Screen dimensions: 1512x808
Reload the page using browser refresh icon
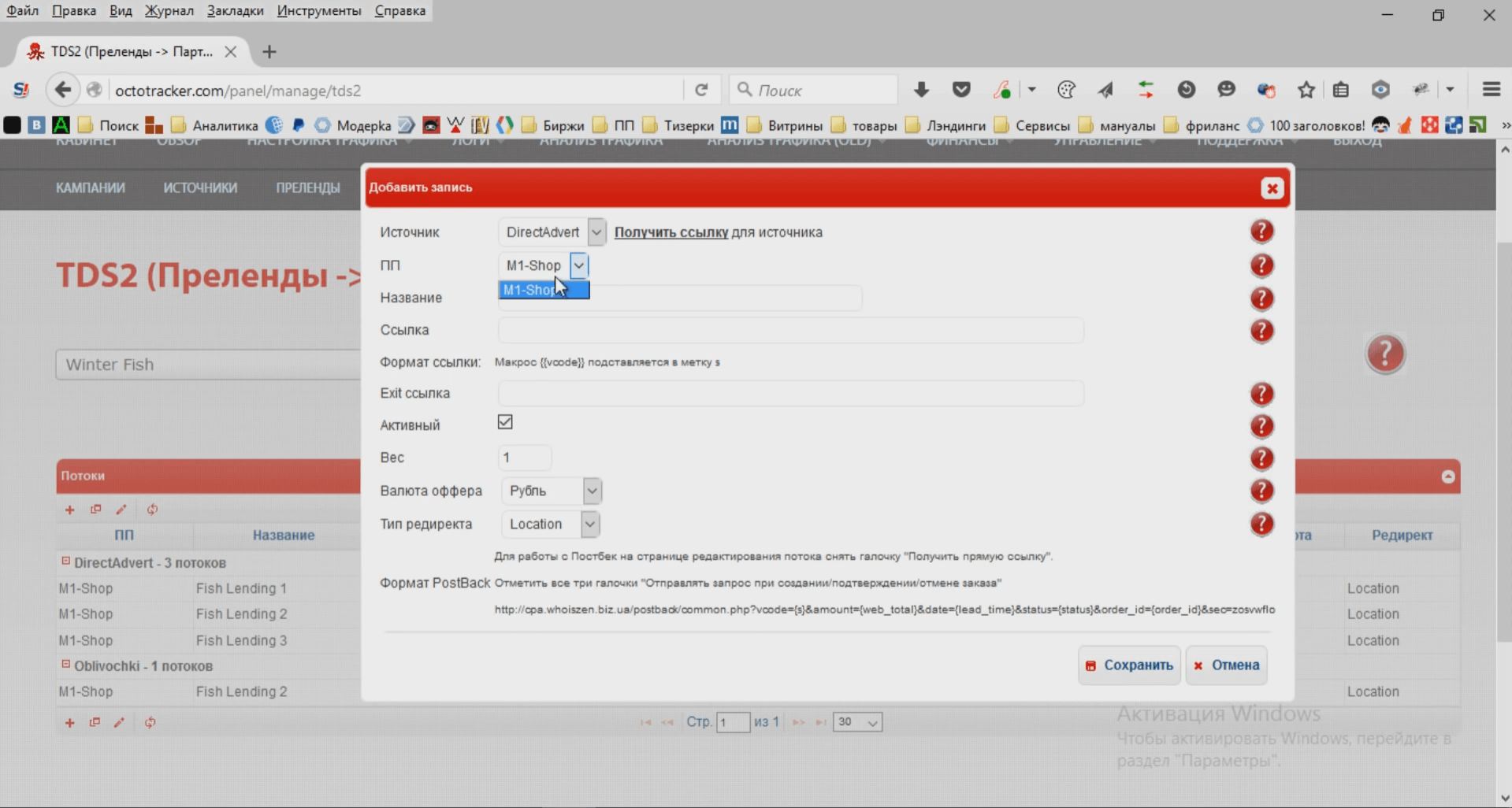701,90
